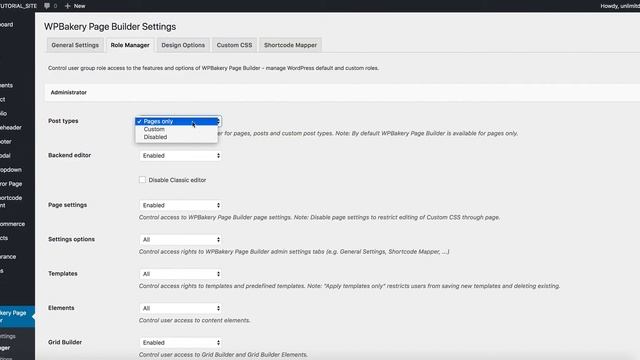This screenshot has width=640, height=360.
Task: Open Settings submenu under WPBakery
Action: (8, 336)
